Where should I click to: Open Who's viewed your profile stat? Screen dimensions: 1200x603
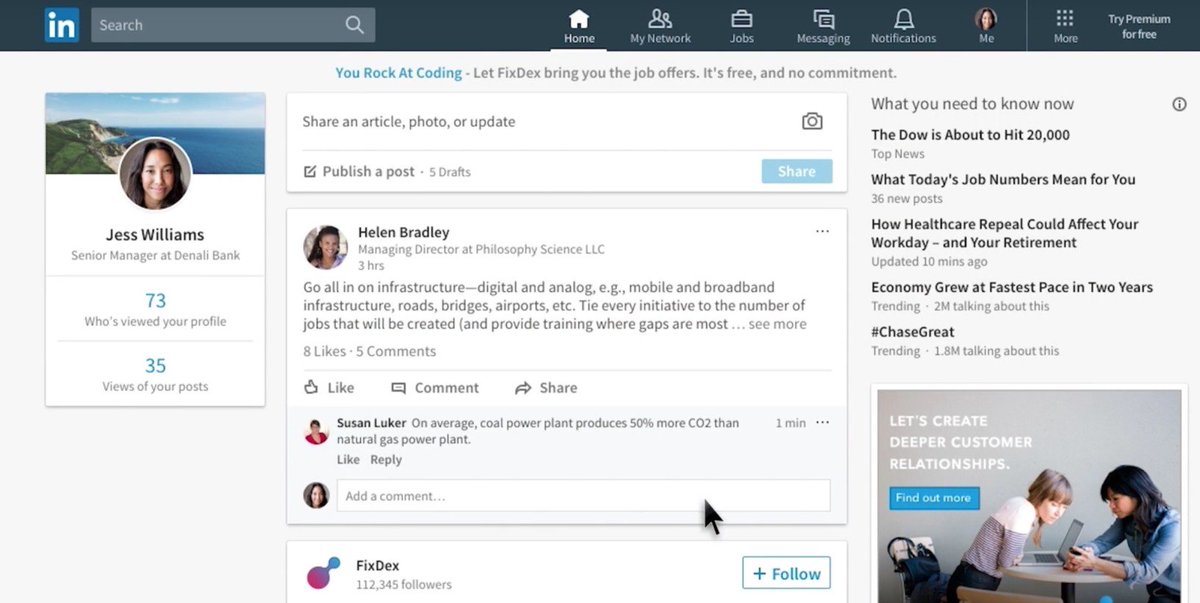click(x=155, y=310)
